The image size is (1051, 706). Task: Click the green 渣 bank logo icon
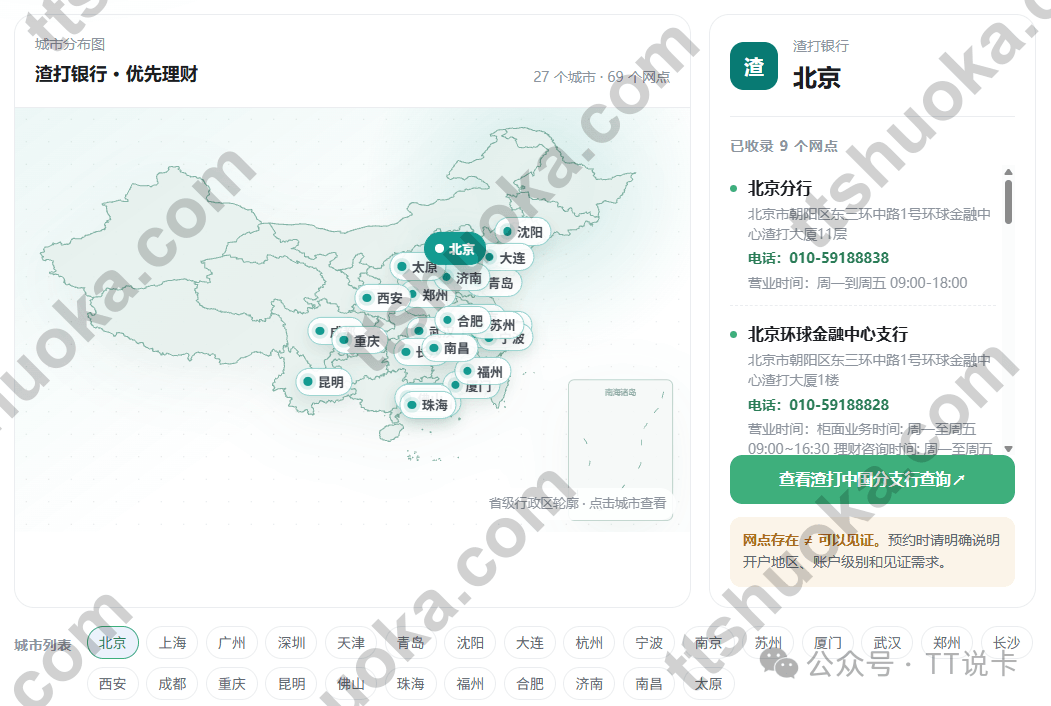(x=754, y=66)
